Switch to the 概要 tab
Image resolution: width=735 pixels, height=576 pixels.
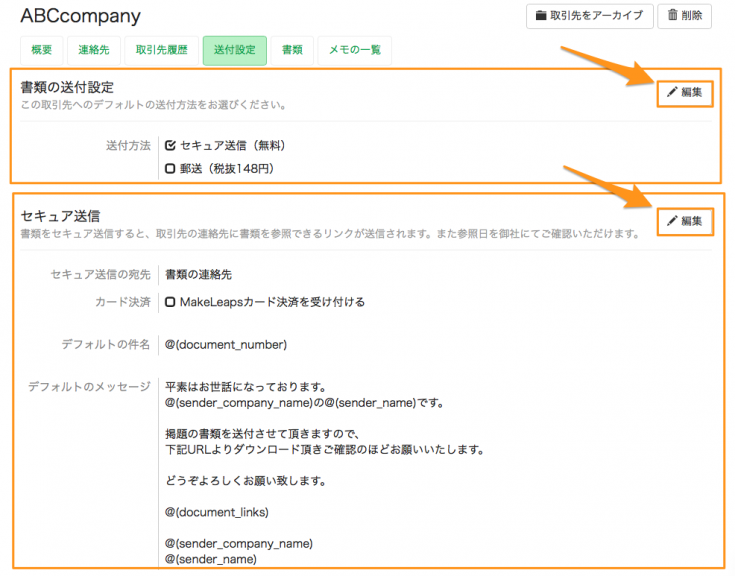point(42,50)
